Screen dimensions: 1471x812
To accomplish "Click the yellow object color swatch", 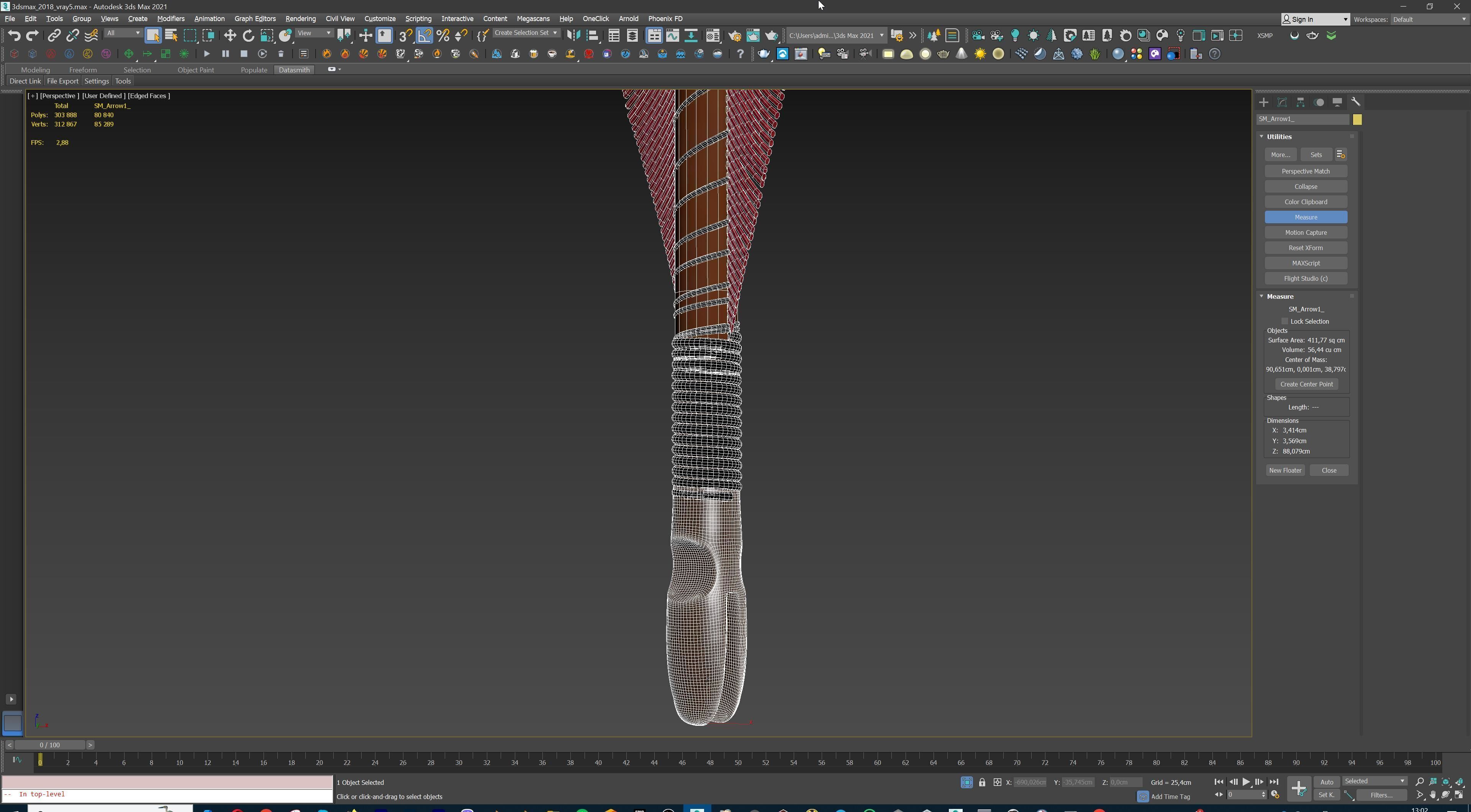I will click(x=1357, y=120).
